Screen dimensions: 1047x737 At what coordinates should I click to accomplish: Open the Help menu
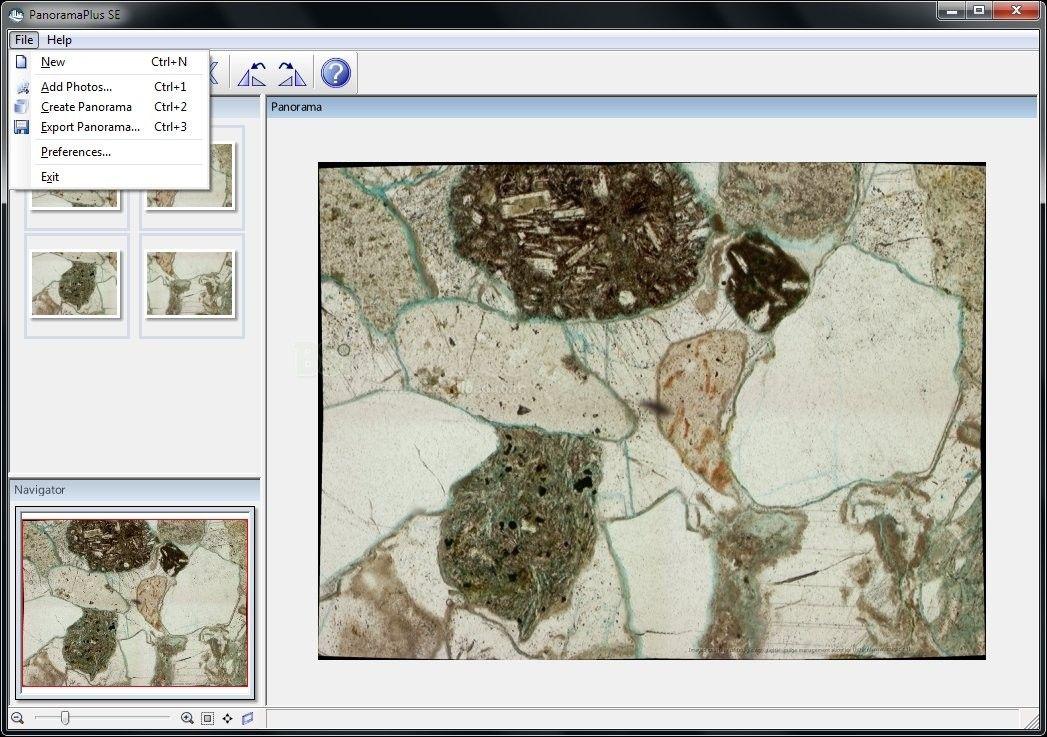tap(59, 39)
